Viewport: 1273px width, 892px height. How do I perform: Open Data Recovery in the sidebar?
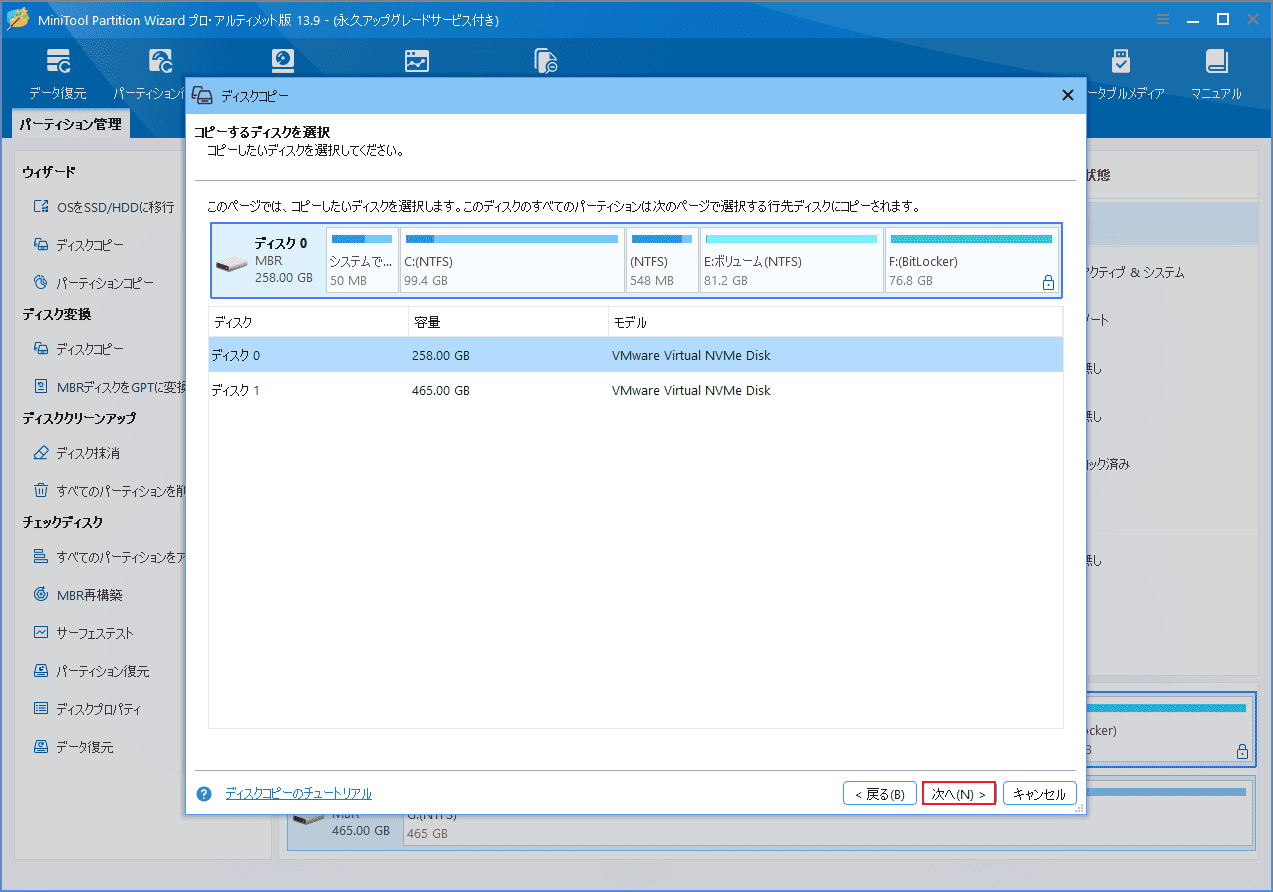[73, 747]
